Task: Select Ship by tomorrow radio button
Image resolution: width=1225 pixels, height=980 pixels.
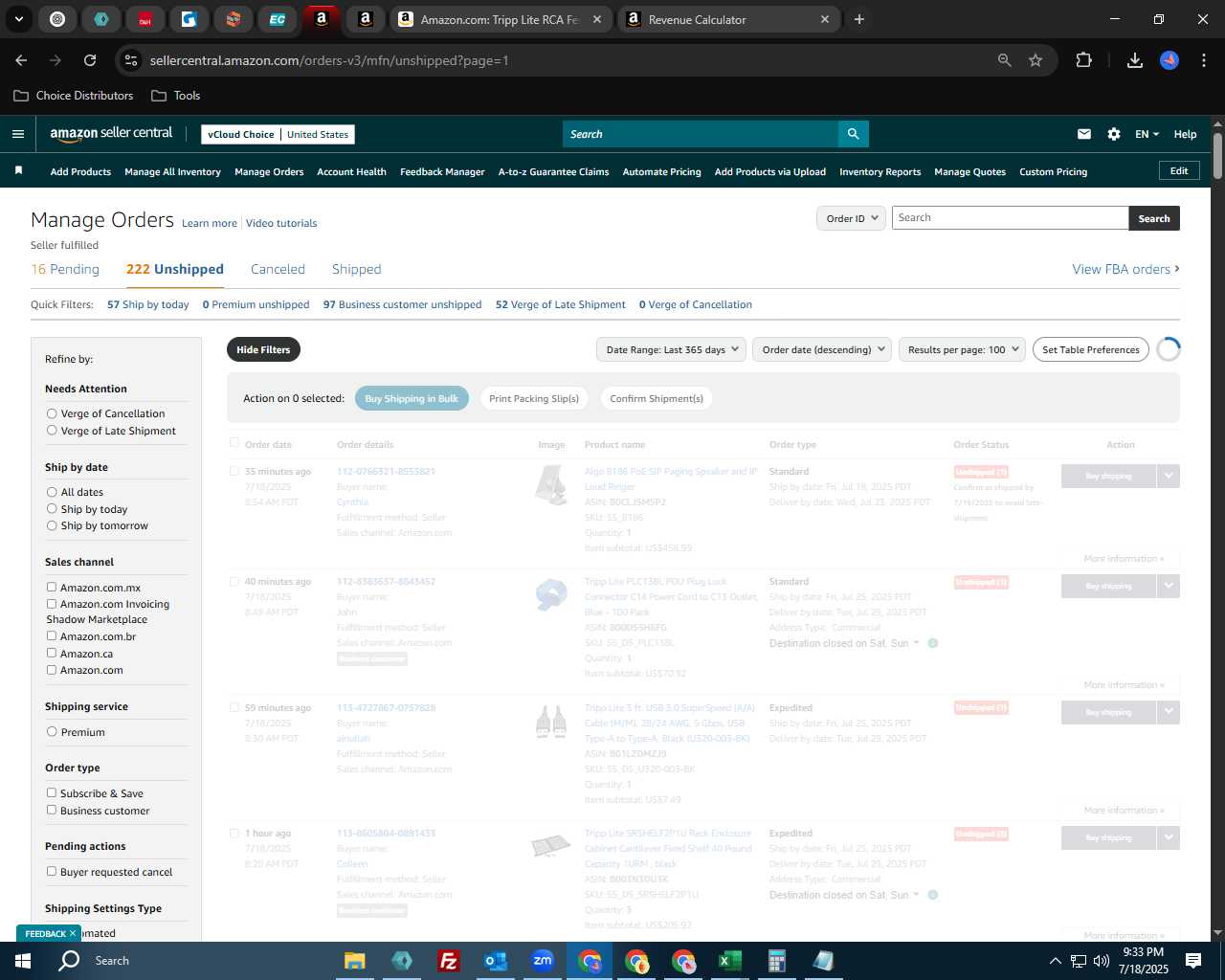Action: tap(52, 525)
